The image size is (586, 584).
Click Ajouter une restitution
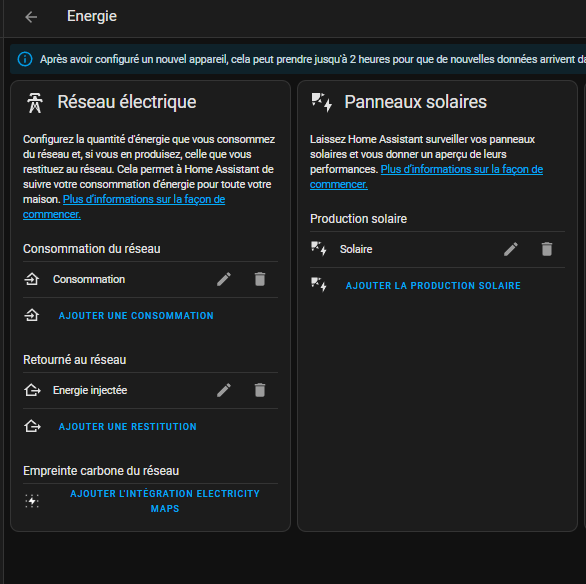click(127, 426)
